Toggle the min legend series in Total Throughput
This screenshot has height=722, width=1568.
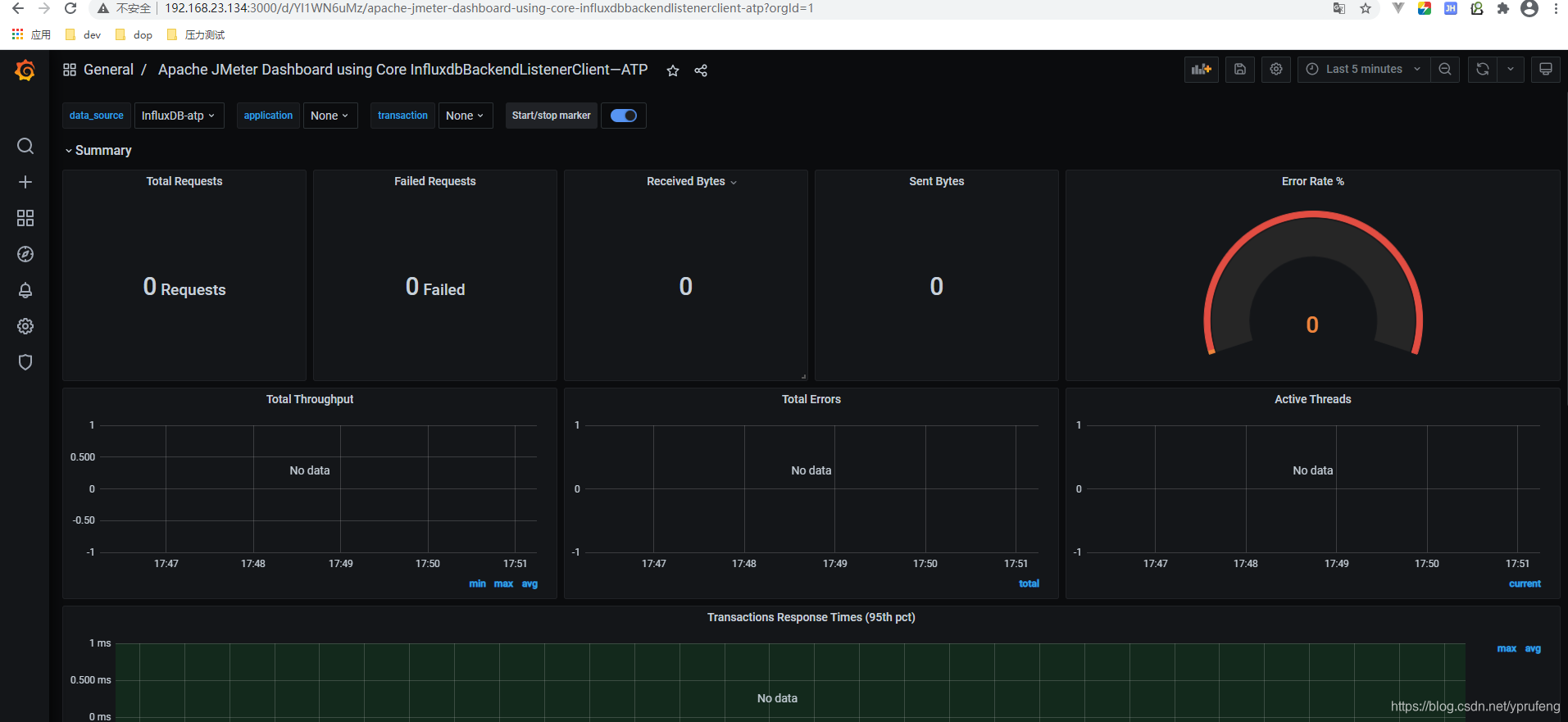point(477,584)
